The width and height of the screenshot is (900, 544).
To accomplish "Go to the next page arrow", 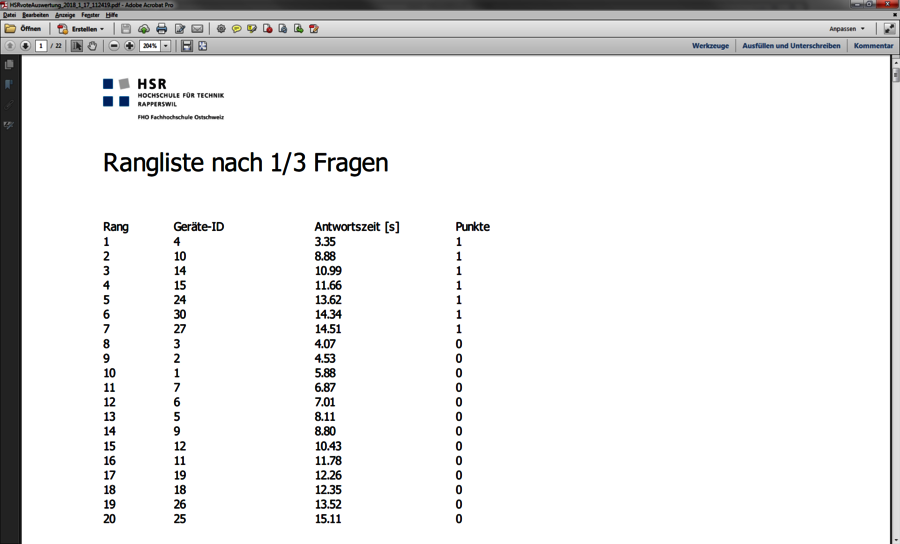I will (x=25, y=46).
